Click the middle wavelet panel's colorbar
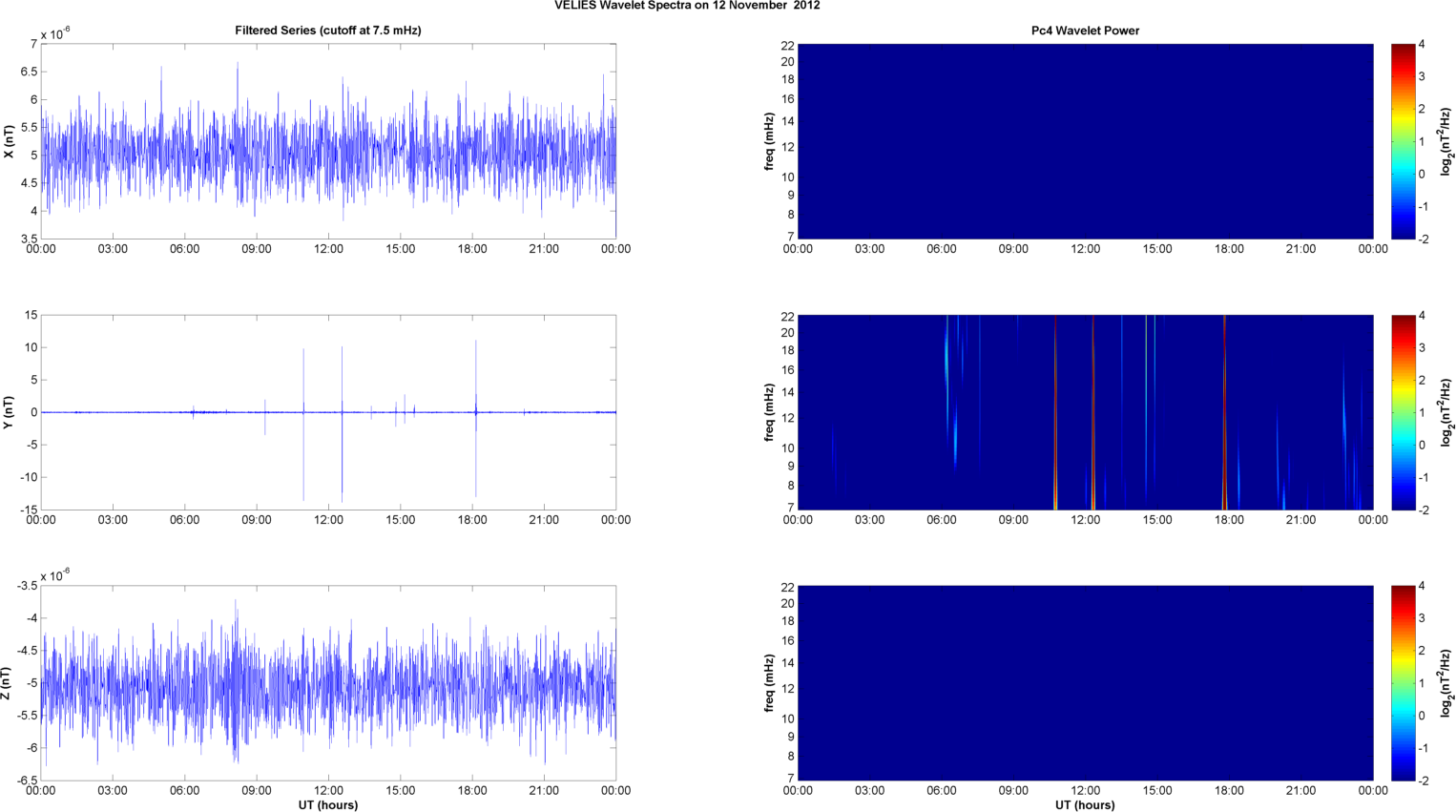The height and width of the screenshot is (812, 1456). tap(1403, 412)
